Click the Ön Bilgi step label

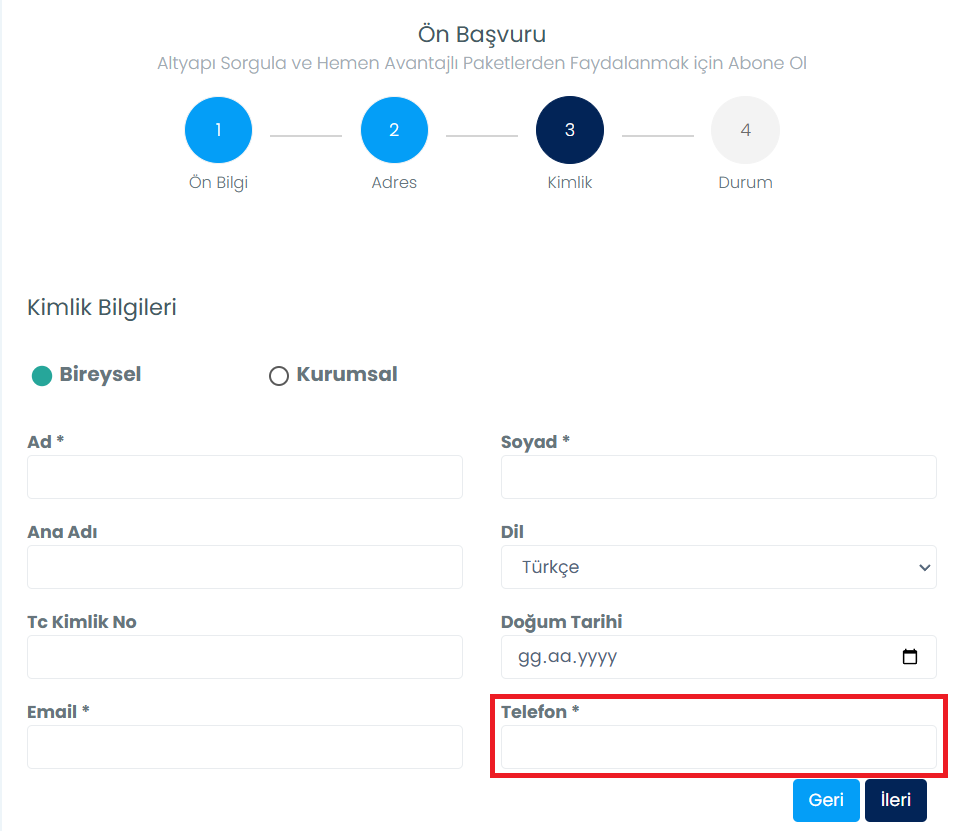tap(218, 183)
